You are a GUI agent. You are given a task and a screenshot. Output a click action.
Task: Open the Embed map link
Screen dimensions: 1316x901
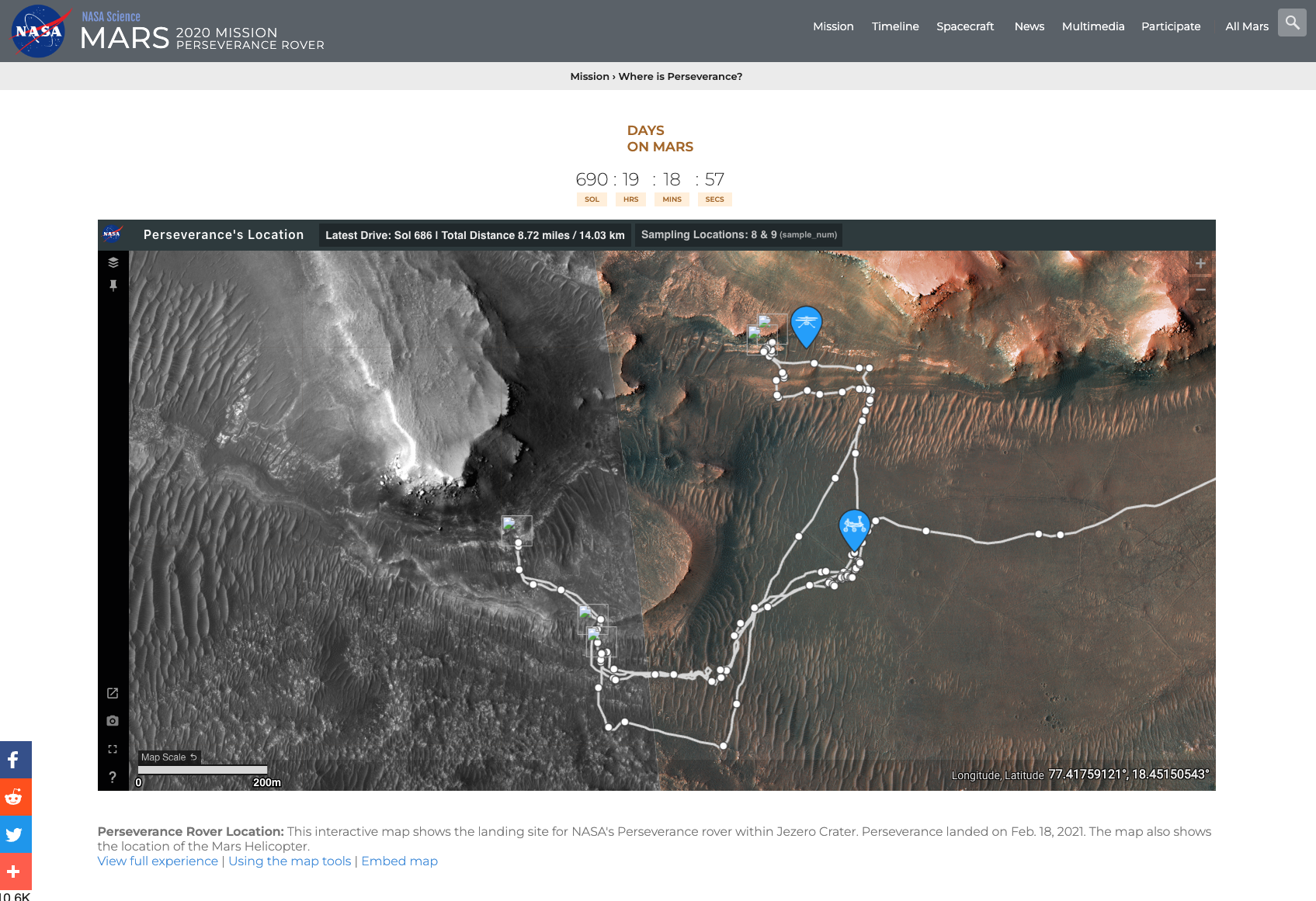399,861
